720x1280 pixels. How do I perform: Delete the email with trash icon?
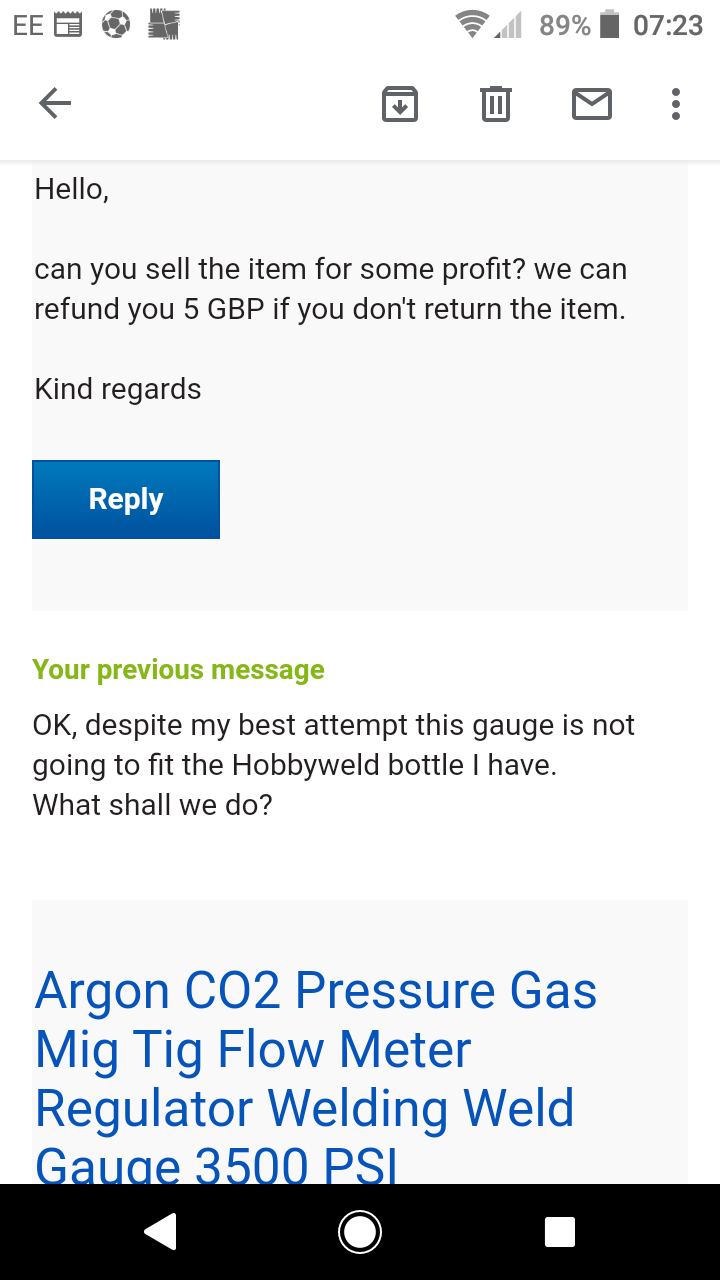[x=496, y=104]
